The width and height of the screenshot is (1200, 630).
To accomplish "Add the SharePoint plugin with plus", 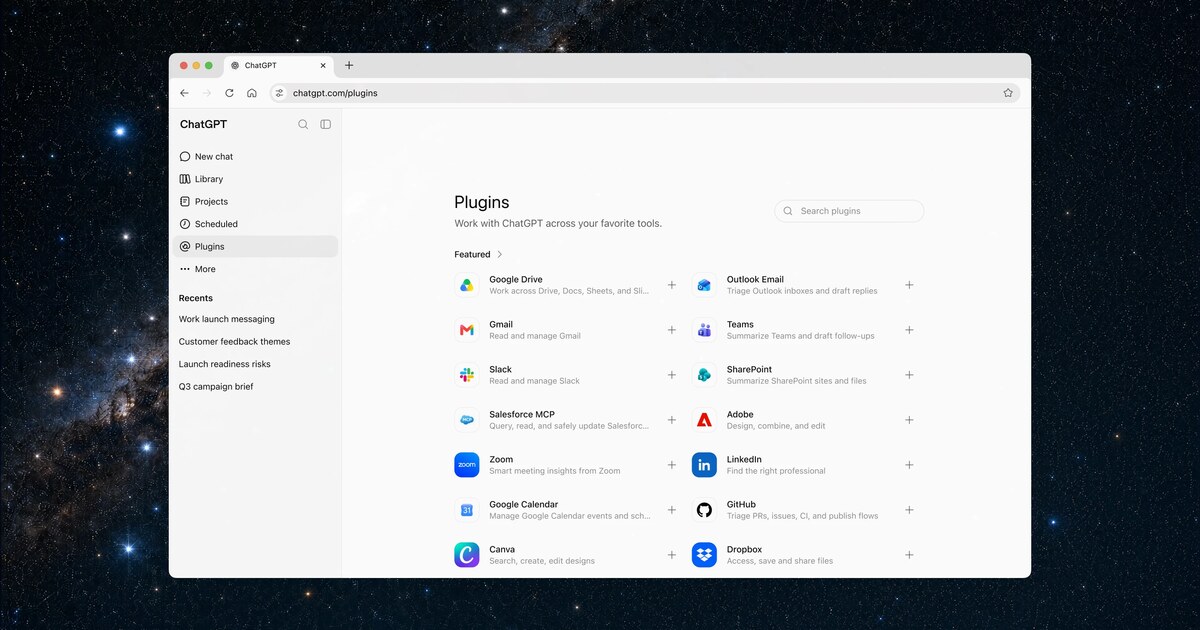I will click(909, 375).
